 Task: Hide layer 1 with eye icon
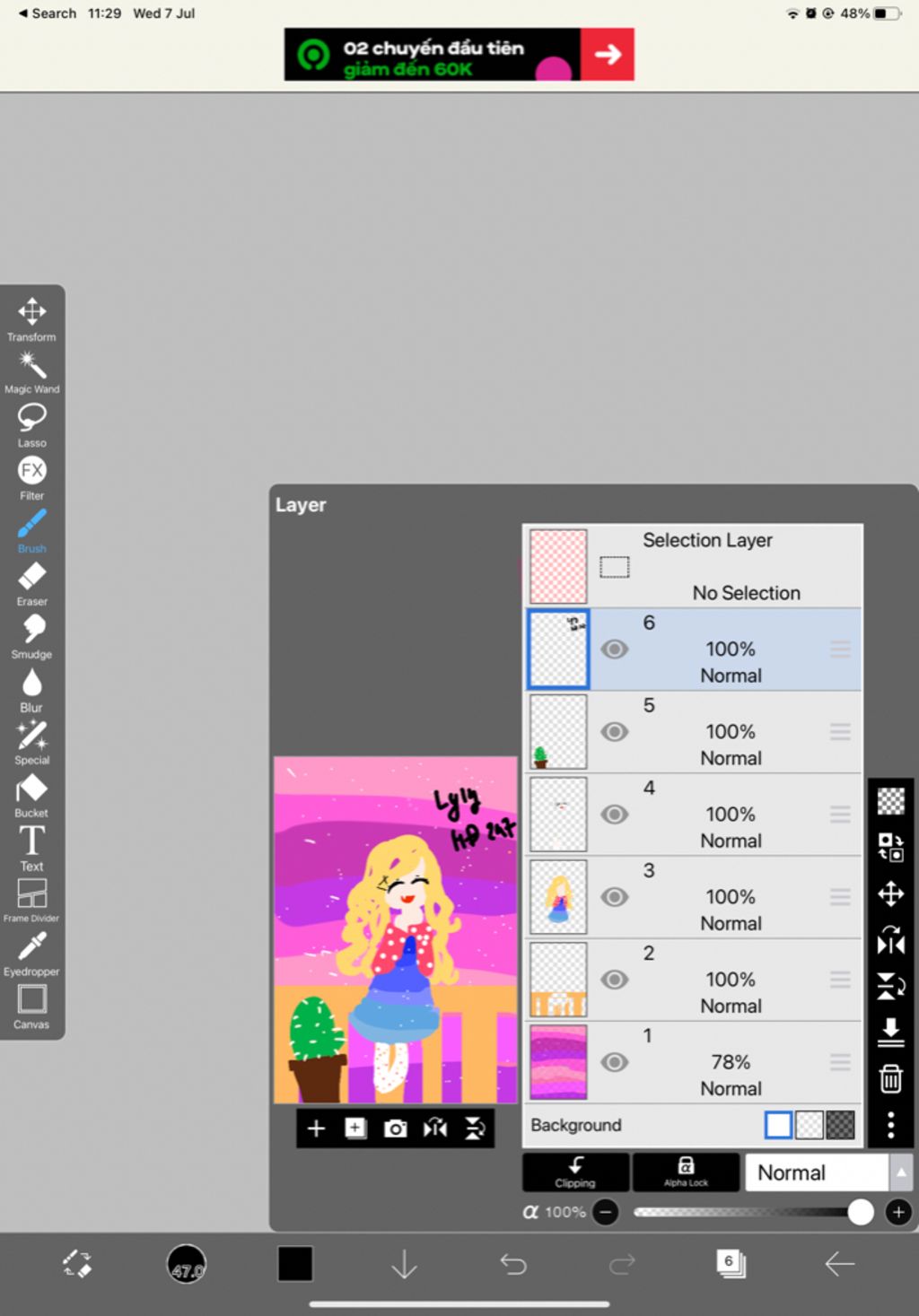coord(614,1061)
